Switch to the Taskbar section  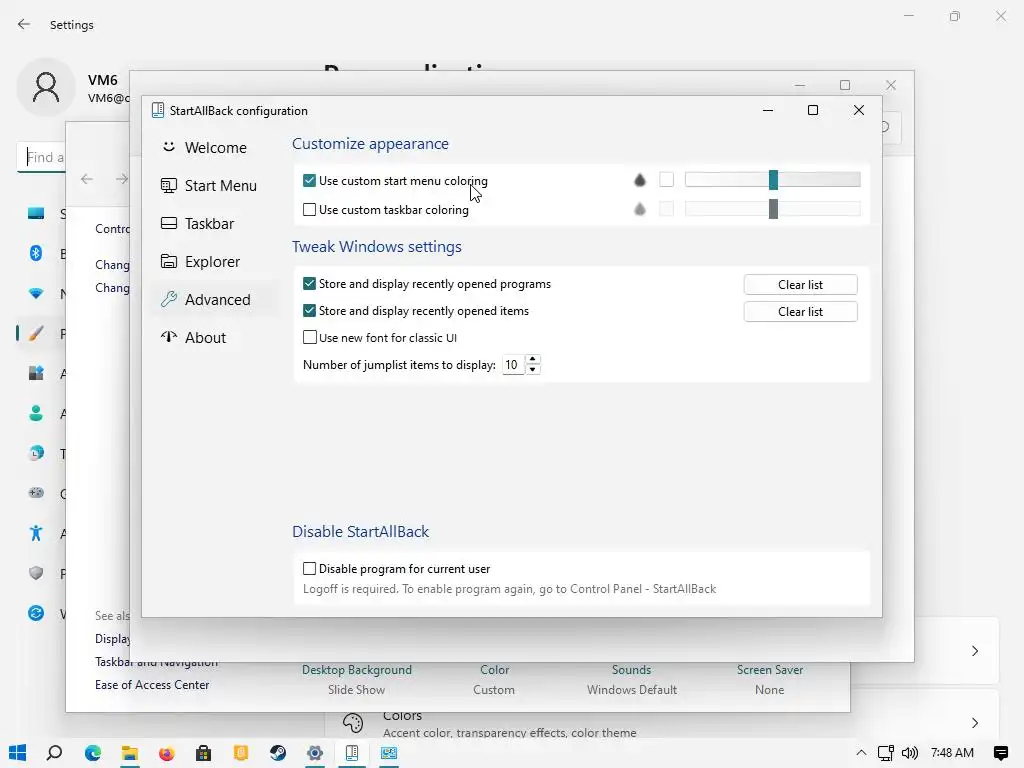pyautogui.click(x=197, y=223)
